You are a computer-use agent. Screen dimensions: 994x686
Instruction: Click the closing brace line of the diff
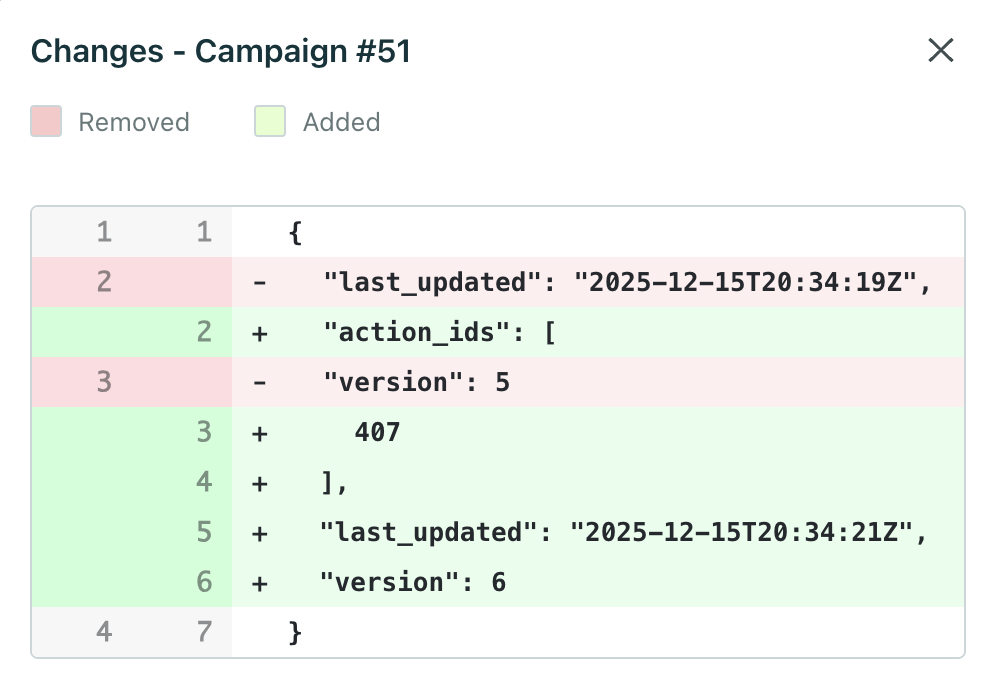295,632
